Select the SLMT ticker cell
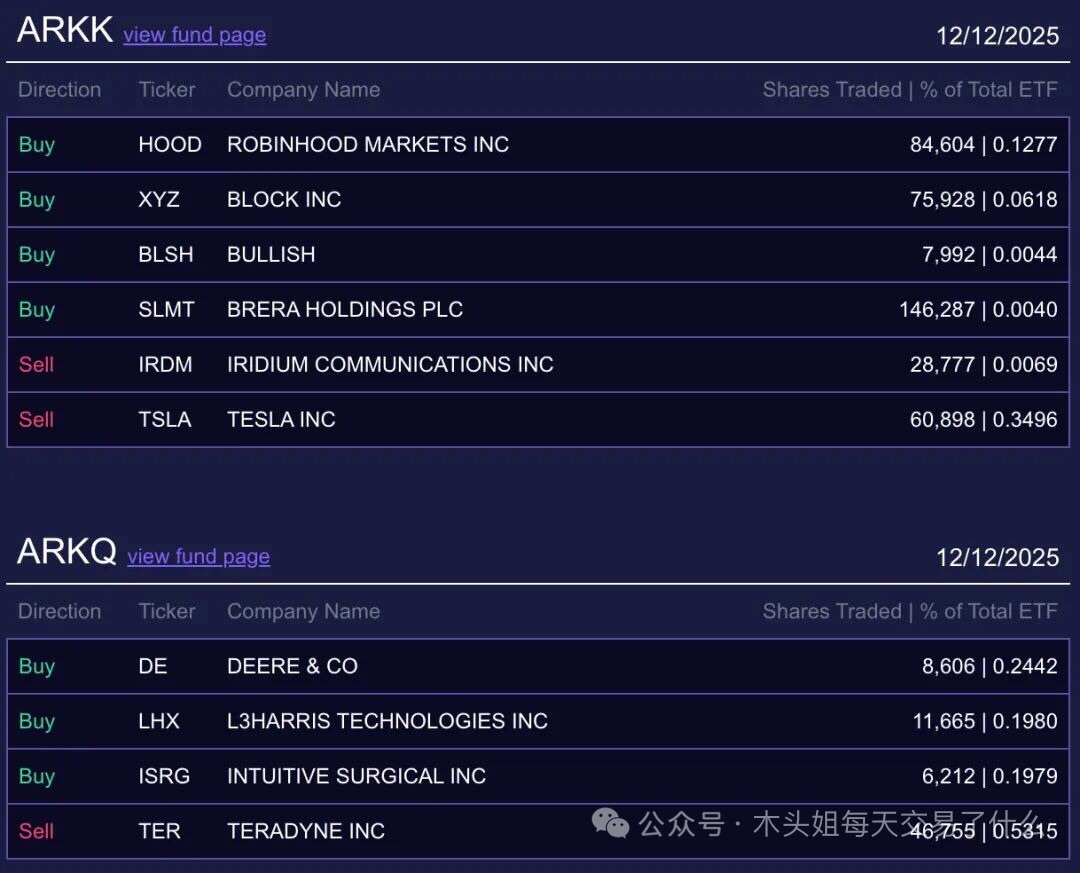Screen dimensions: 1080x873 [167, 309]
